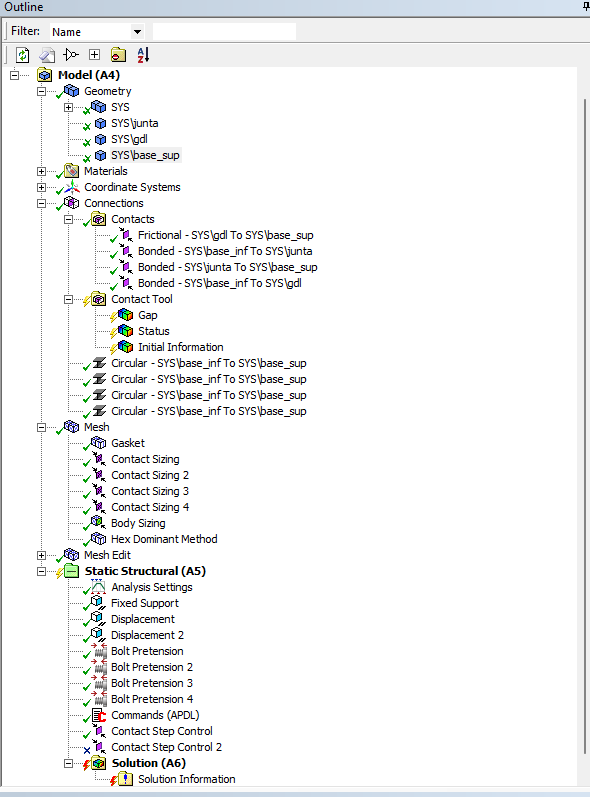590x797 pixels.
Task: Click the folder icon in Outline toolbar
Action: coord(118,54)
